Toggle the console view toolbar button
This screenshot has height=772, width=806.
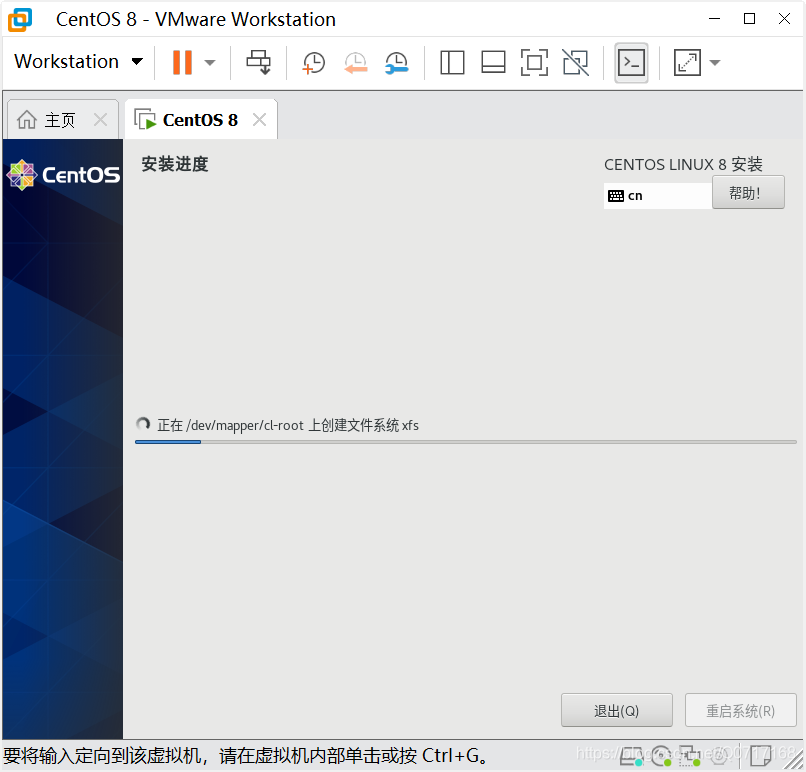pyautogui.click(x=631, y=63)
